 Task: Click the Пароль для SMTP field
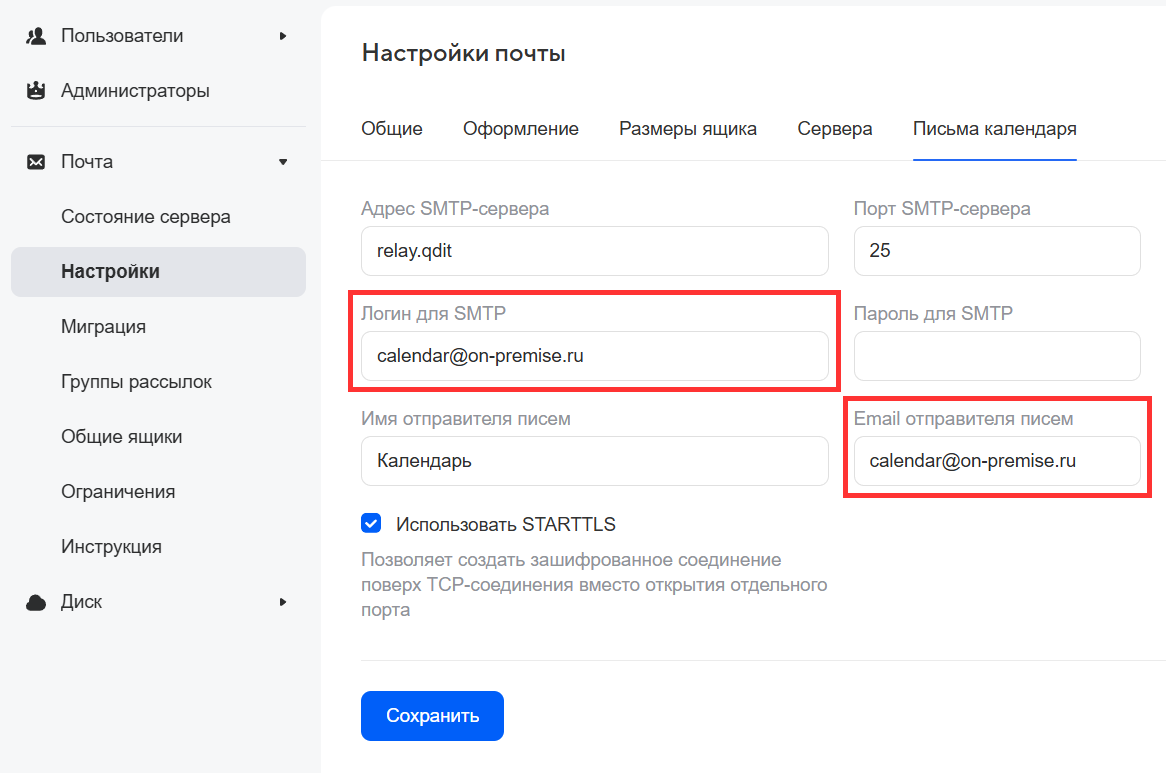tap(996, 356)
